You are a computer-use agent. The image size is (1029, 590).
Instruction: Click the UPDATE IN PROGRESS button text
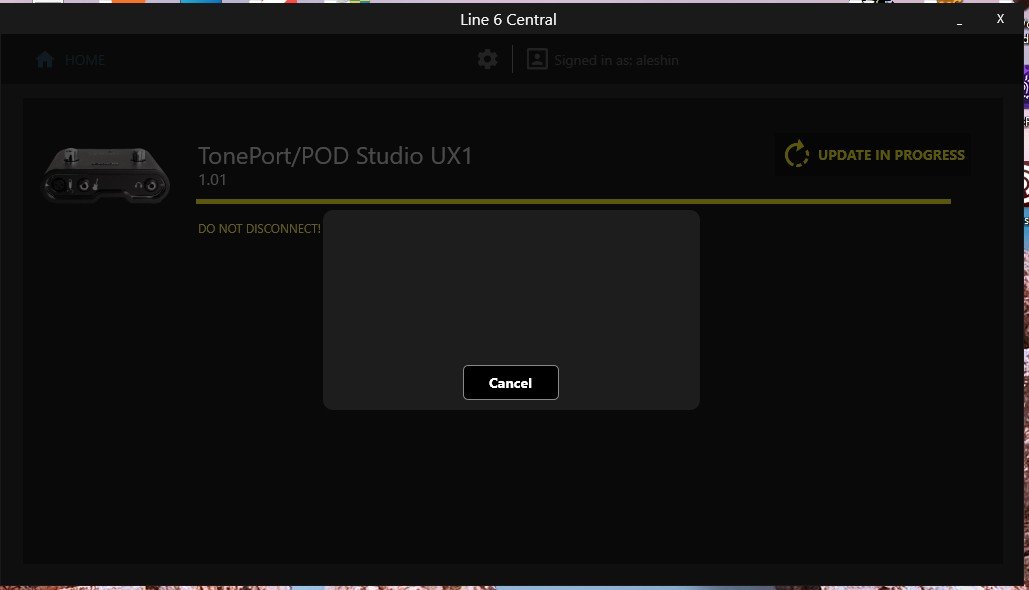pos(891,155)
